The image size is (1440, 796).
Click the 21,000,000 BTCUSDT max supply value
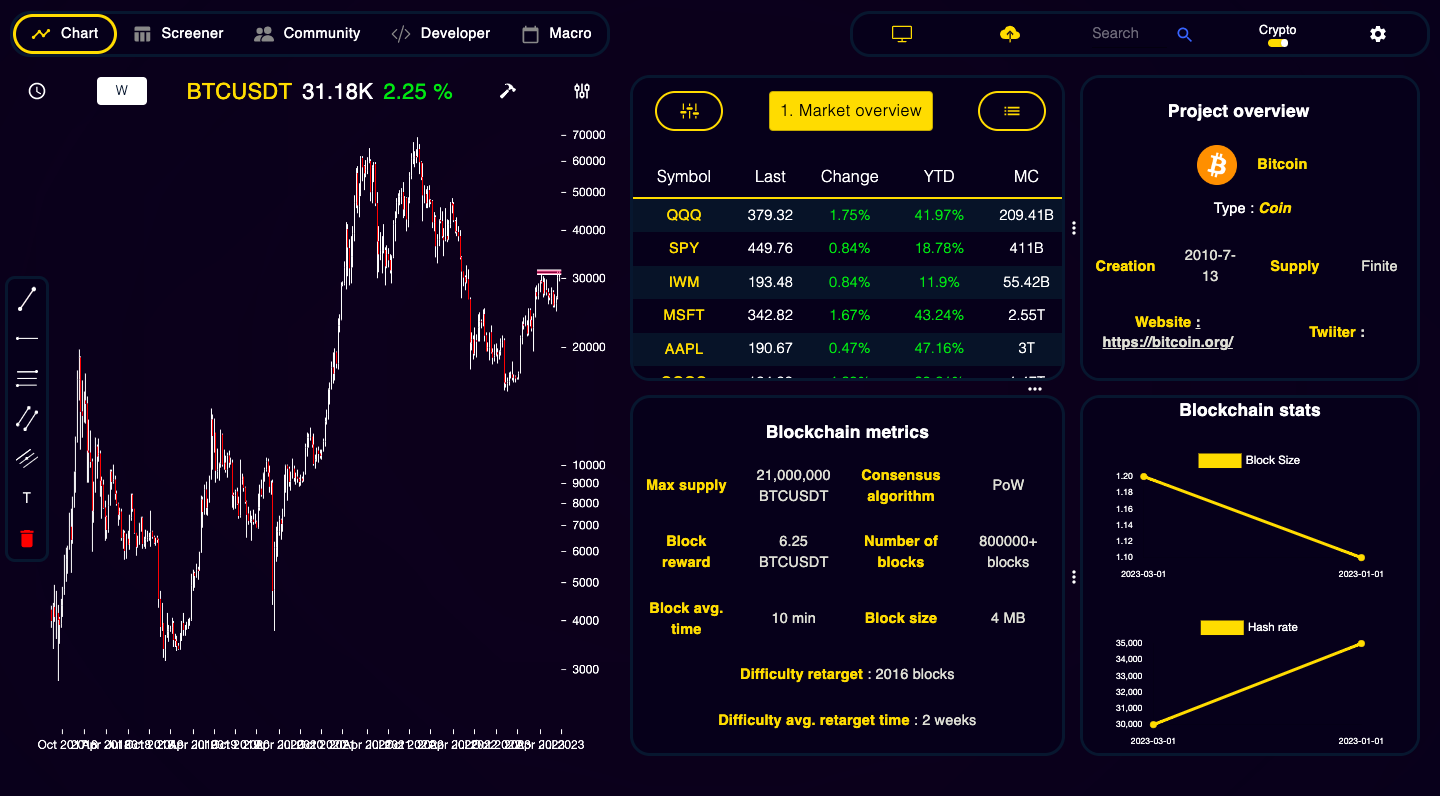[794, 486]
